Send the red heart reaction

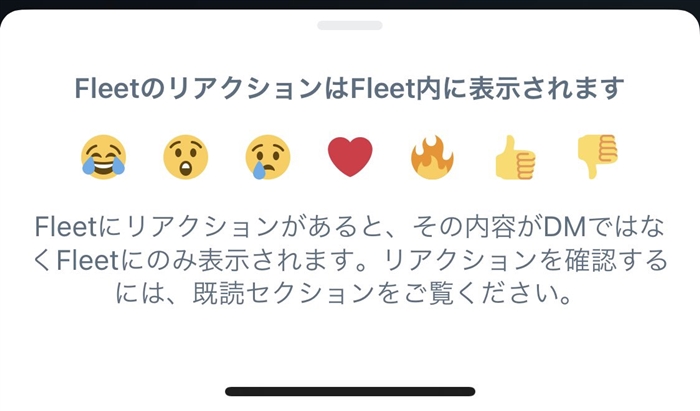coord(350,157)
